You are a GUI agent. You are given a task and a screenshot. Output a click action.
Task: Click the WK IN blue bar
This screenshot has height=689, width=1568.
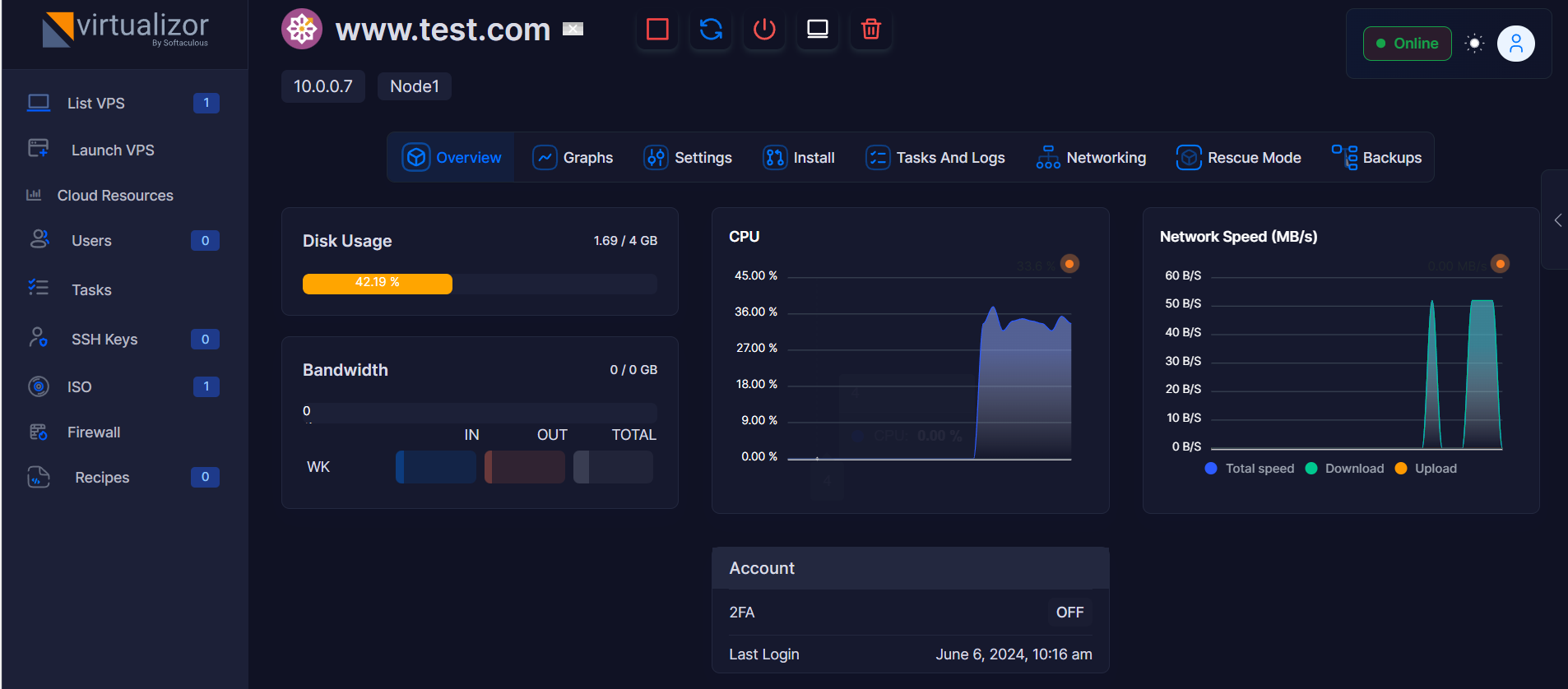(436, 467)
